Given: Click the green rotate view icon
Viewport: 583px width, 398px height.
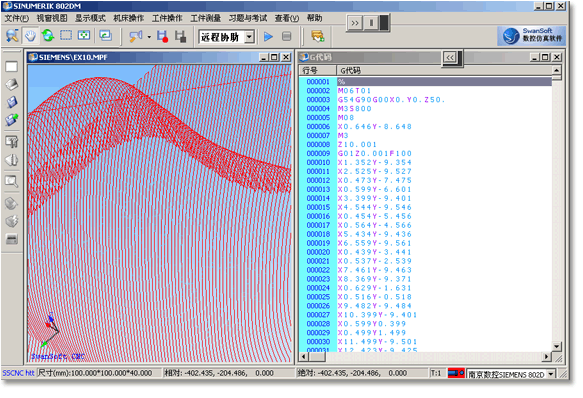Looking at the screenshot, I should point(48,36).
